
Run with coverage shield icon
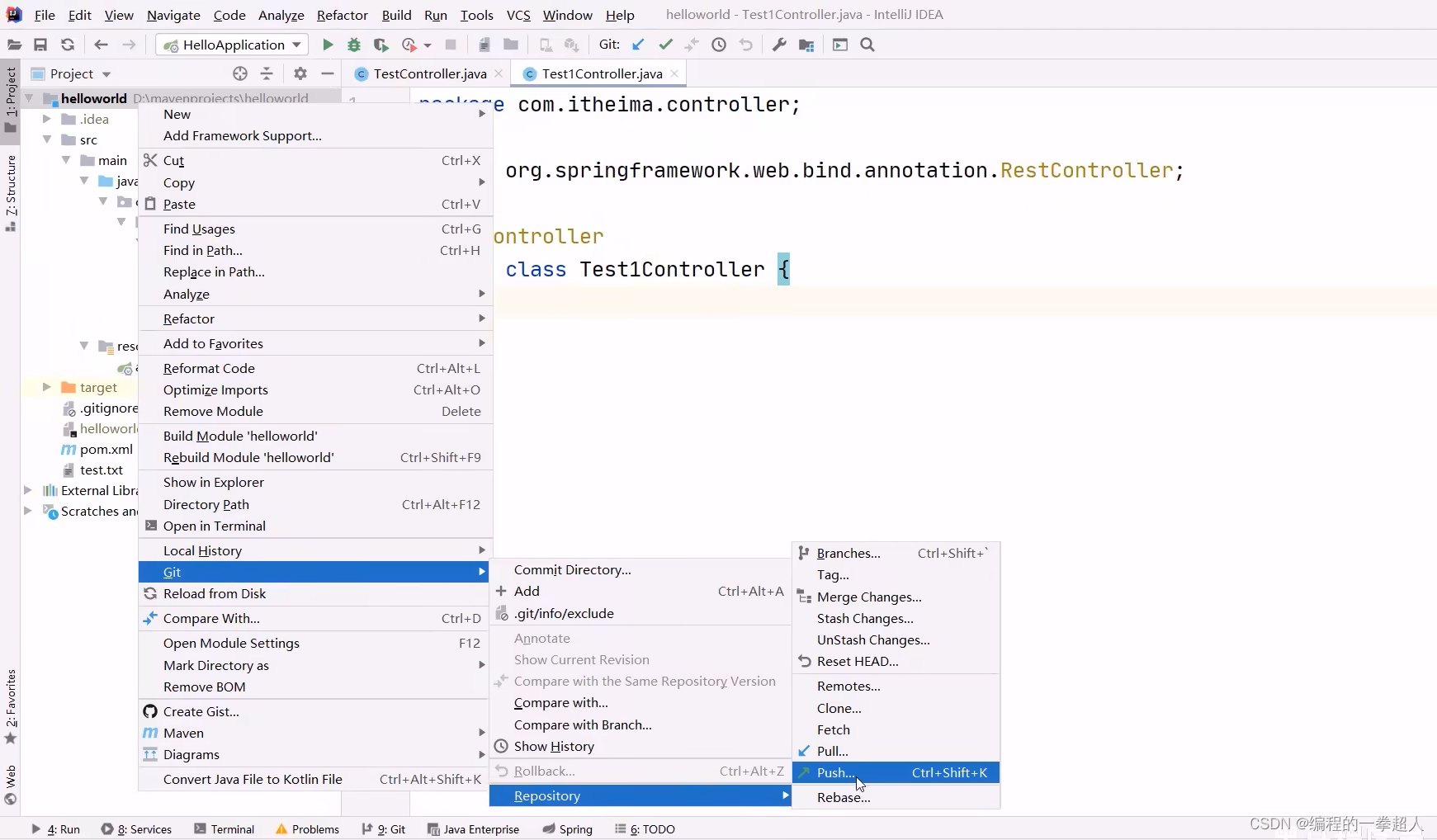pos(381,45)
